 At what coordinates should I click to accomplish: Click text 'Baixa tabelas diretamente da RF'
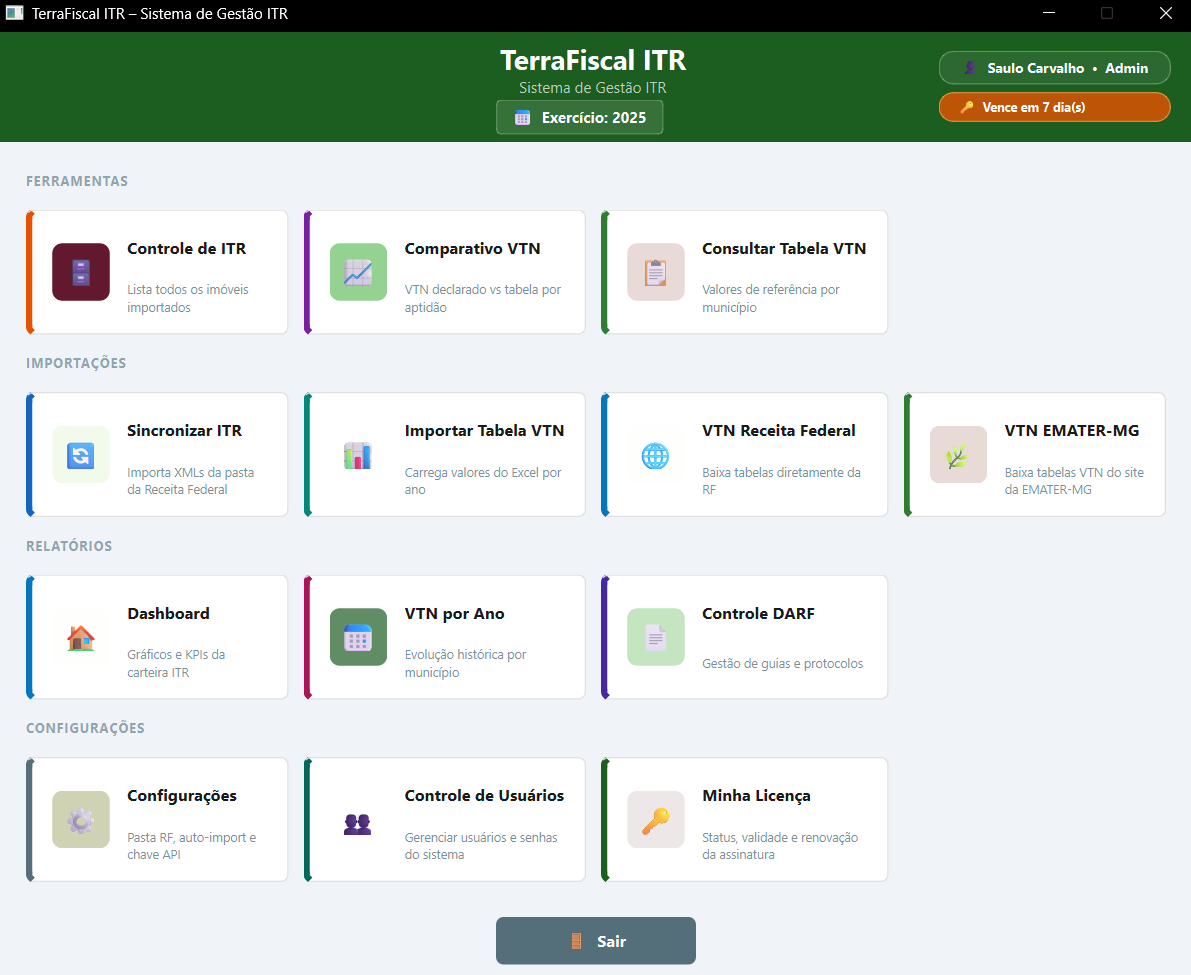tap(782, 481)
